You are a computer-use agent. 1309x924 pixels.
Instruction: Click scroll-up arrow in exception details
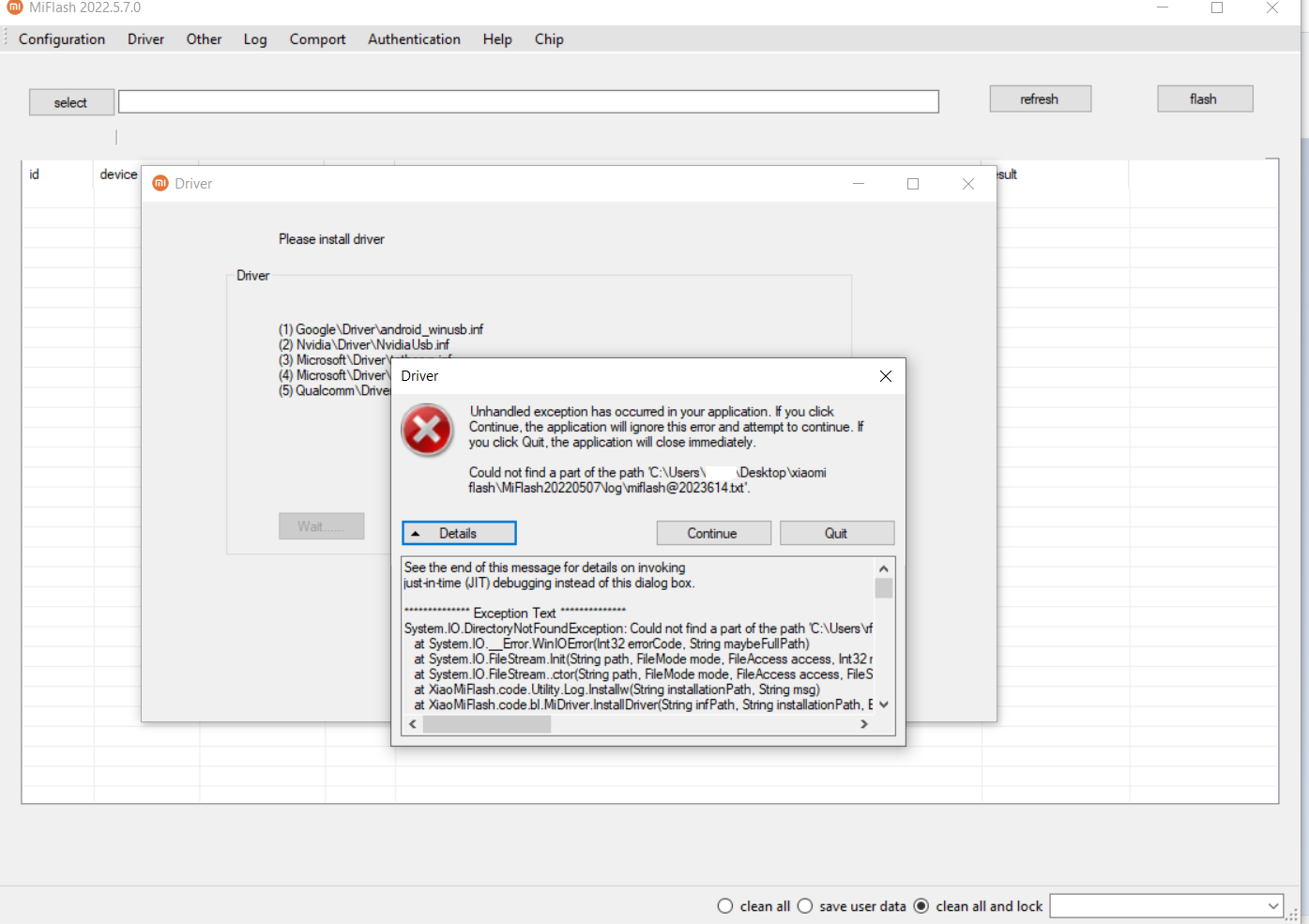point(883,568)
